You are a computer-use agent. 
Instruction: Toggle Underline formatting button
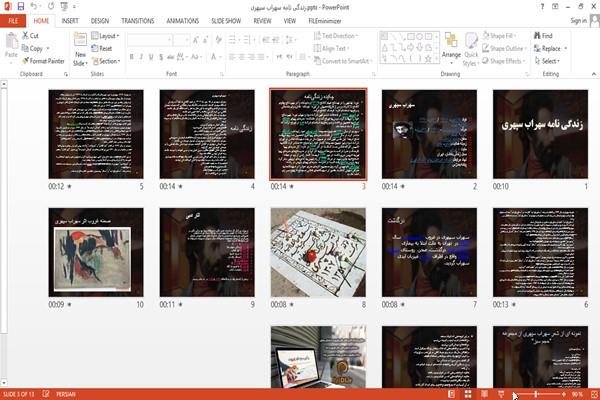151,57
